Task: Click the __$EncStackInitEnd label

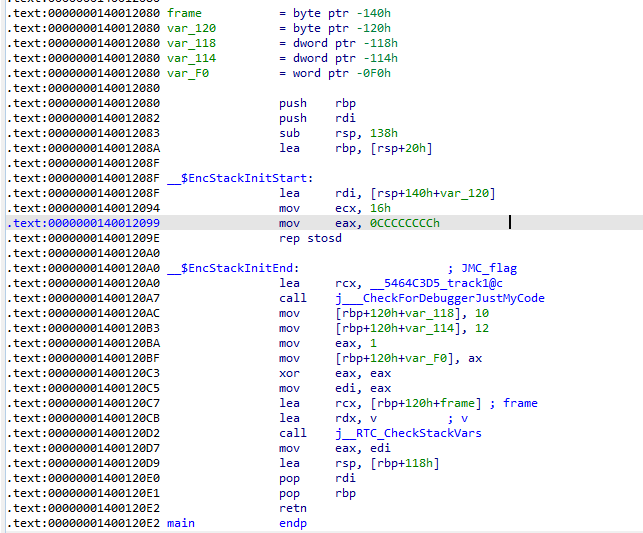Action: (x=225, y=268)
